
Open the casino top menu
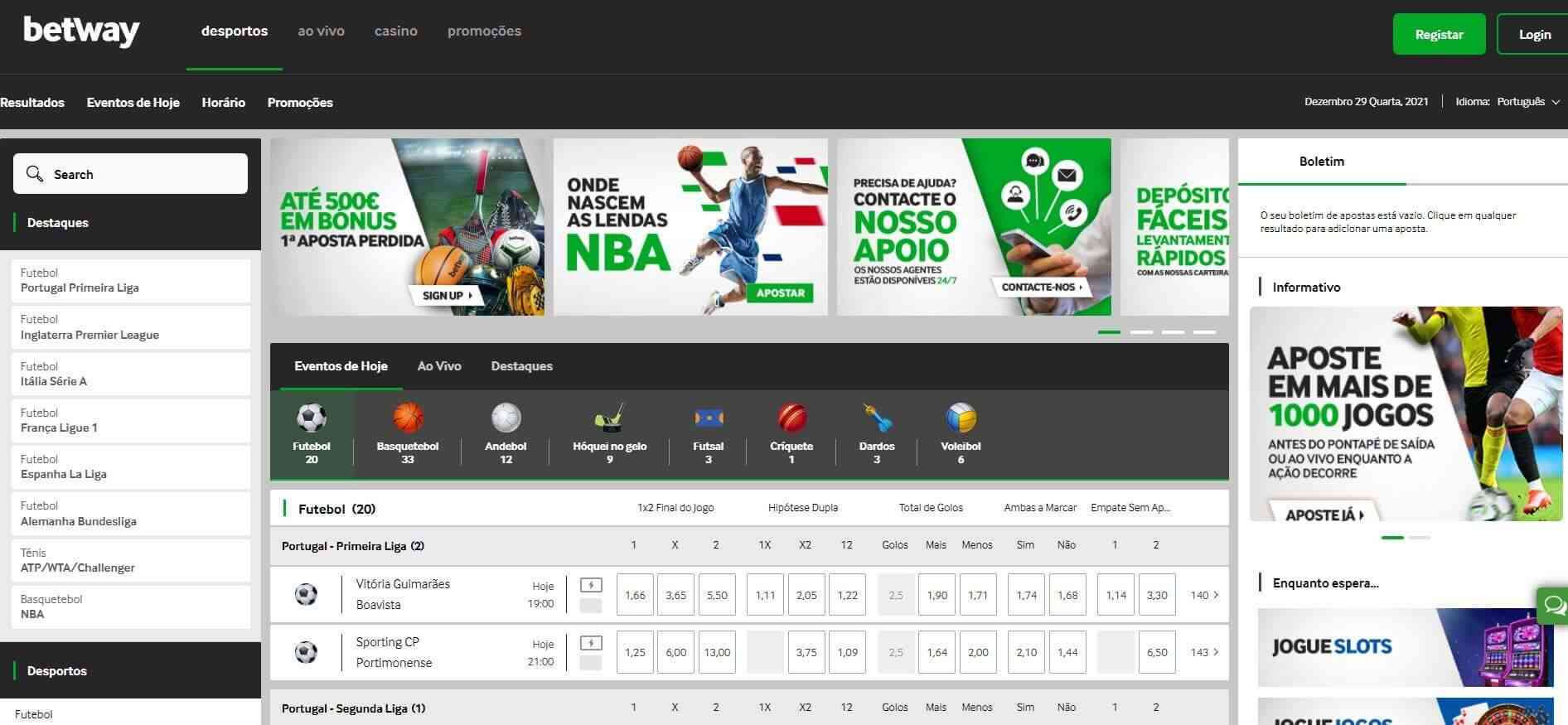396,31
